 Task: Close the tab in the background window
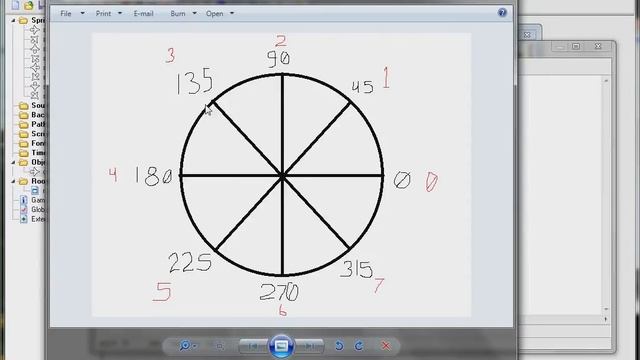[x=527, y=35]
